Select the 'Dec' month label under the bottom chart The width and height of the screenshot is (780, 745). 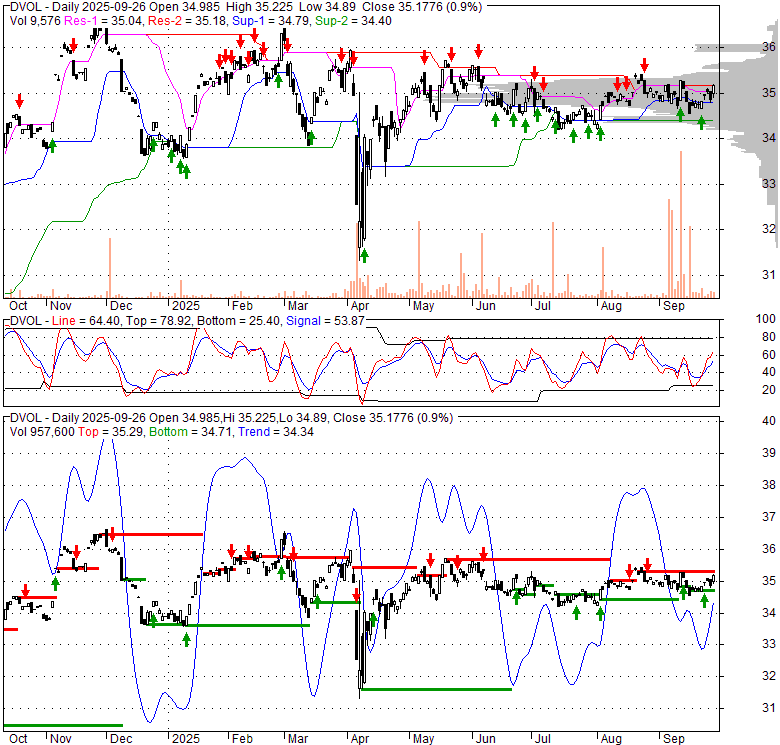click(121, 739)
